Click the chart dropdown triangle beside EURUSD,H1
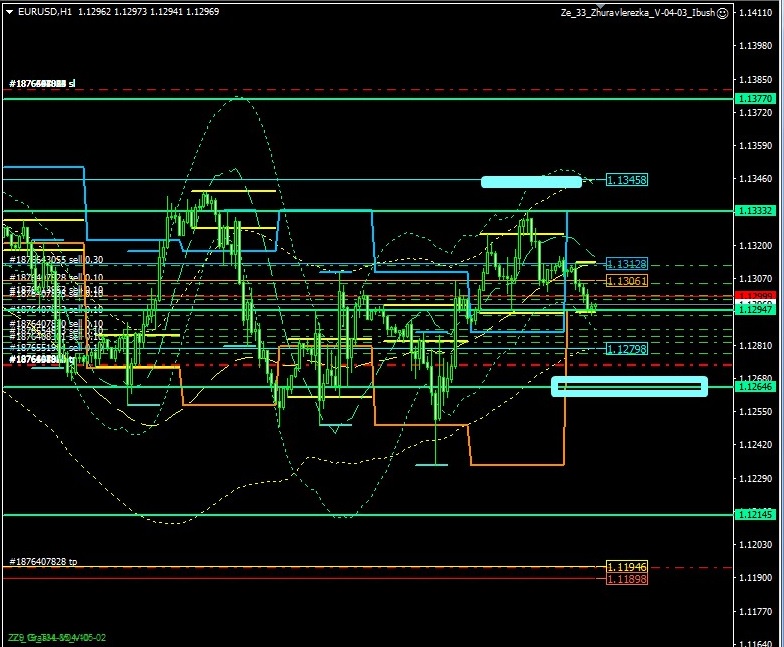Viewport: 784px width, 647px height. [10, 12]
